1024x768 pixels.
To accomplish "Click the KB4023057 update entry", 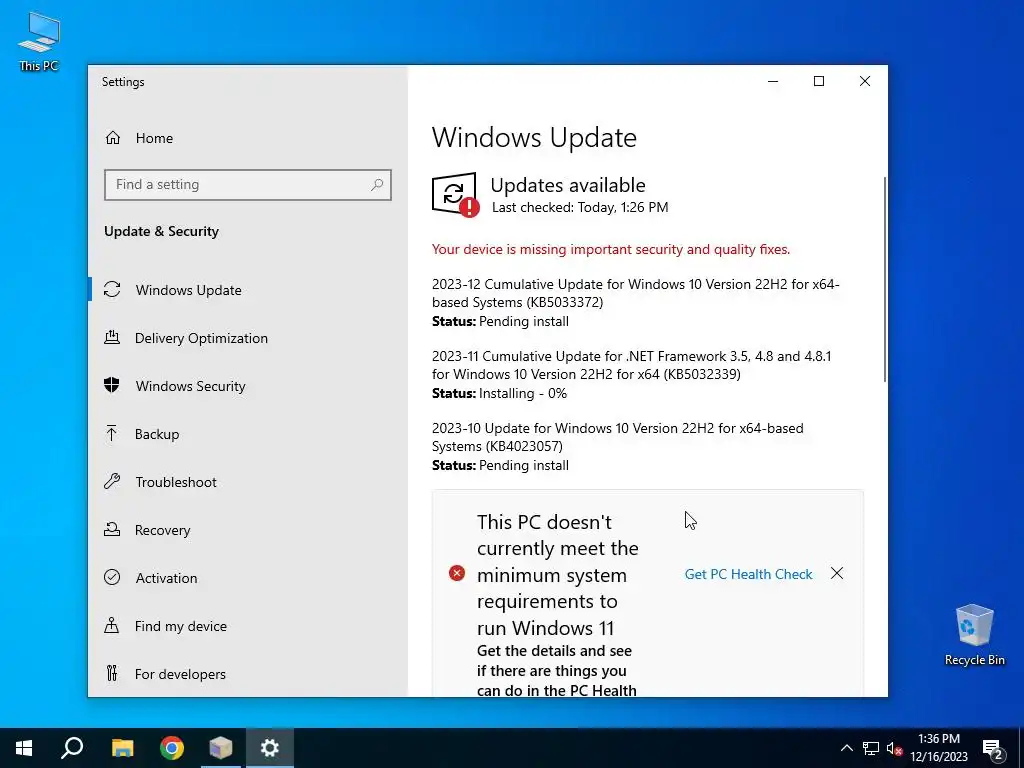I will (618, 447).
